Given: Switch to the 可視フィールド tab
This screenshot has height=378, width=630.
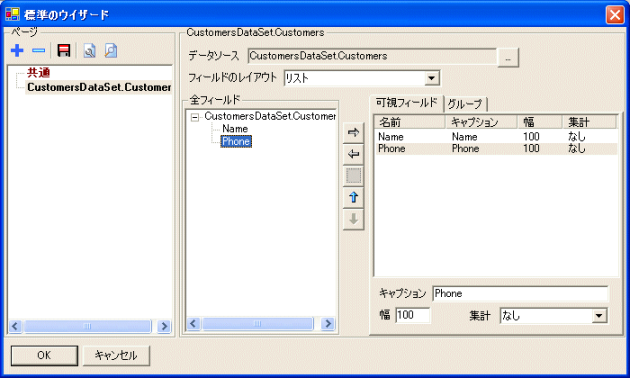Looking at the screenshot, I should 406,103.
